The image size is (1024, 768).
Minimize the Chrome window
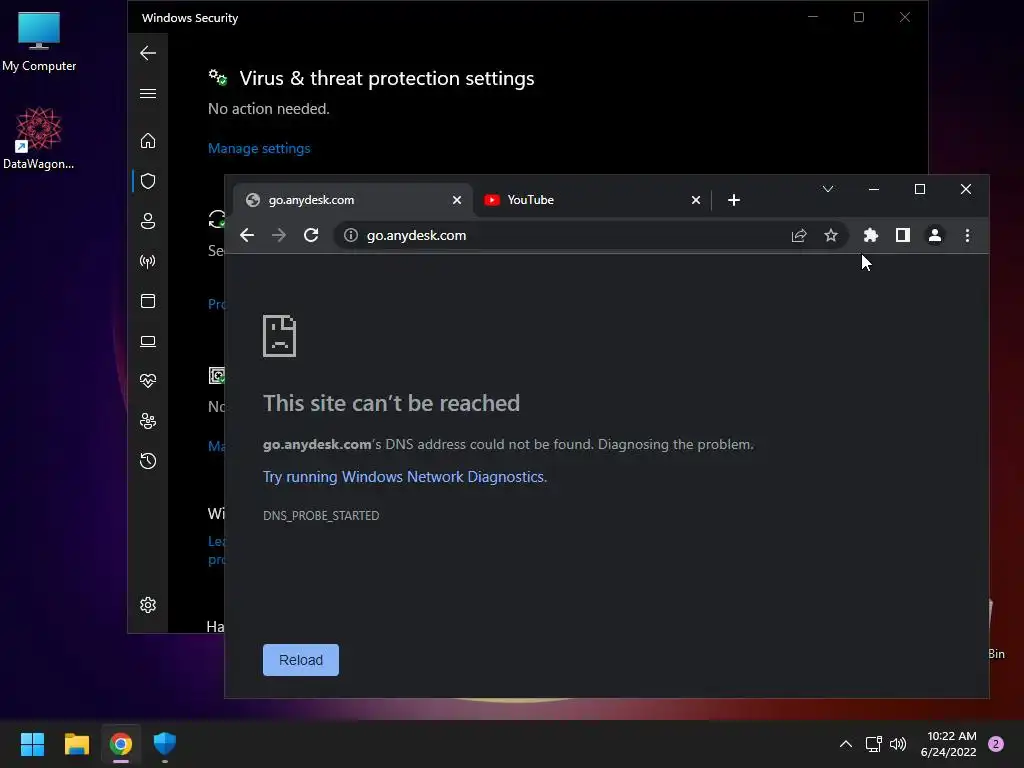pos(874,189)
